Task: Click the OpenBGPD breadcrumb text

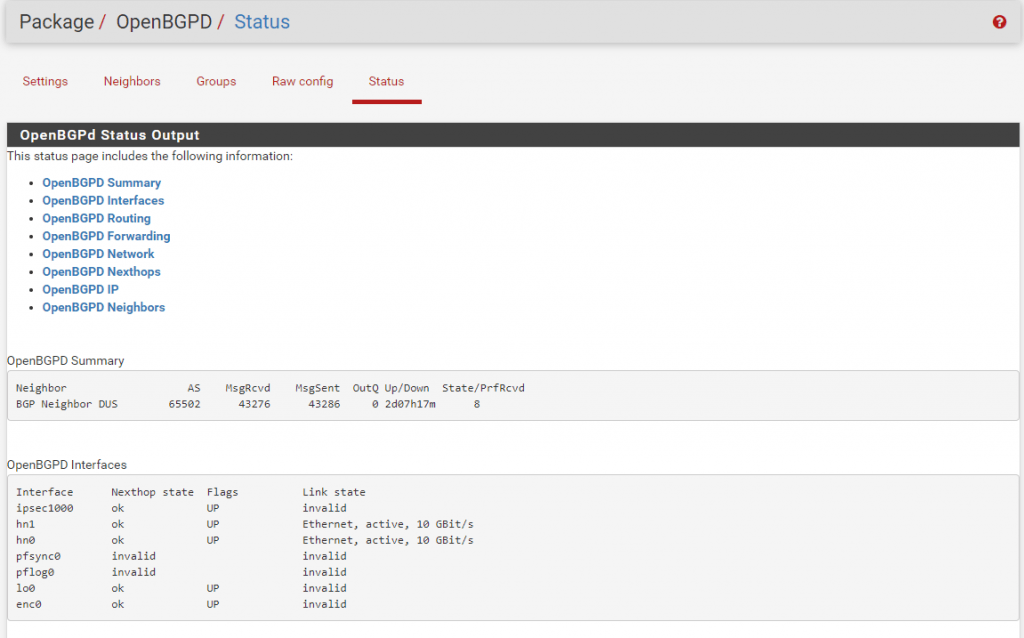Action: 164,22
